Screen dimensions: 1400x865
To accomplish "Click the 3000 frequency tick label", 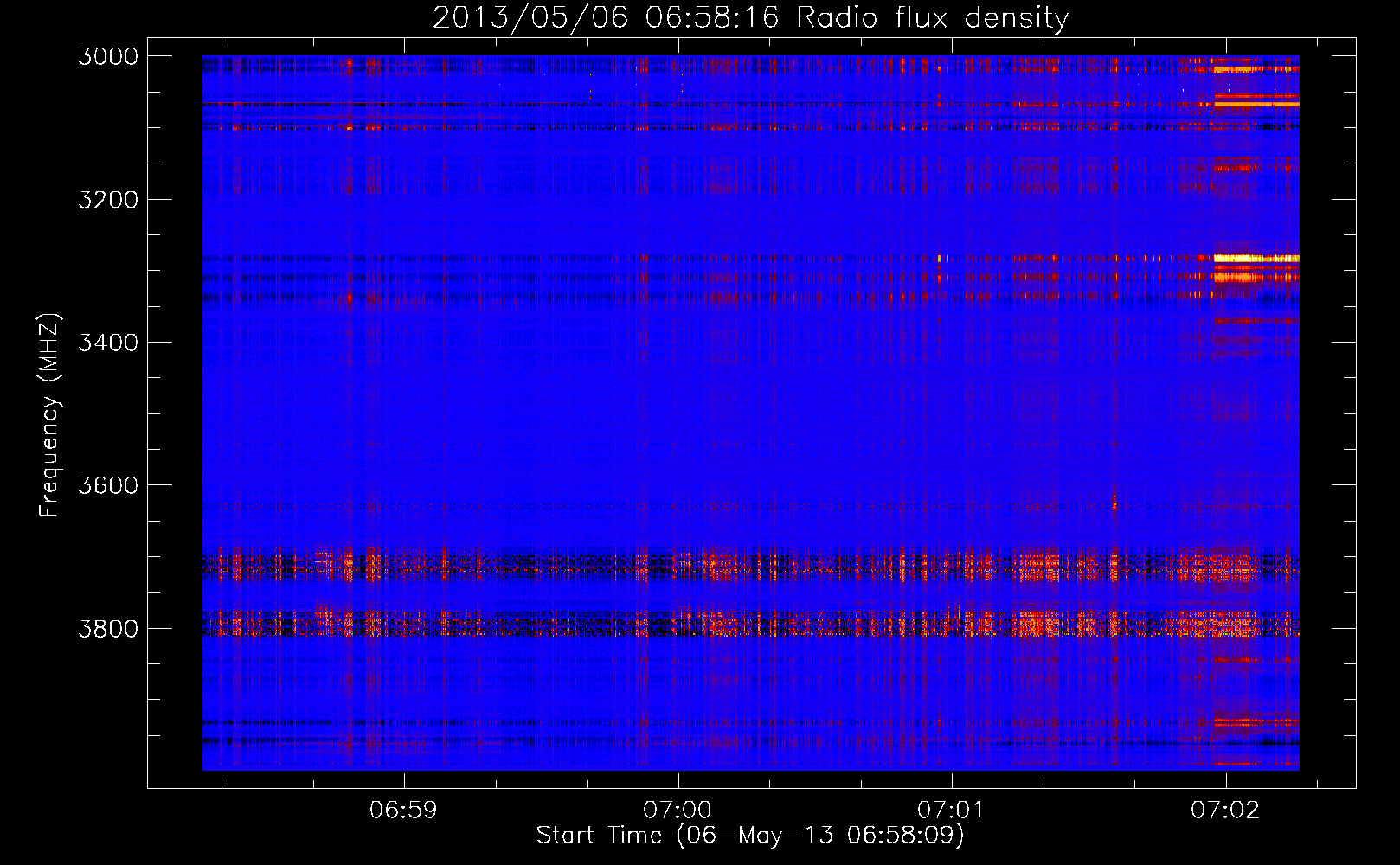I will 108,56.
